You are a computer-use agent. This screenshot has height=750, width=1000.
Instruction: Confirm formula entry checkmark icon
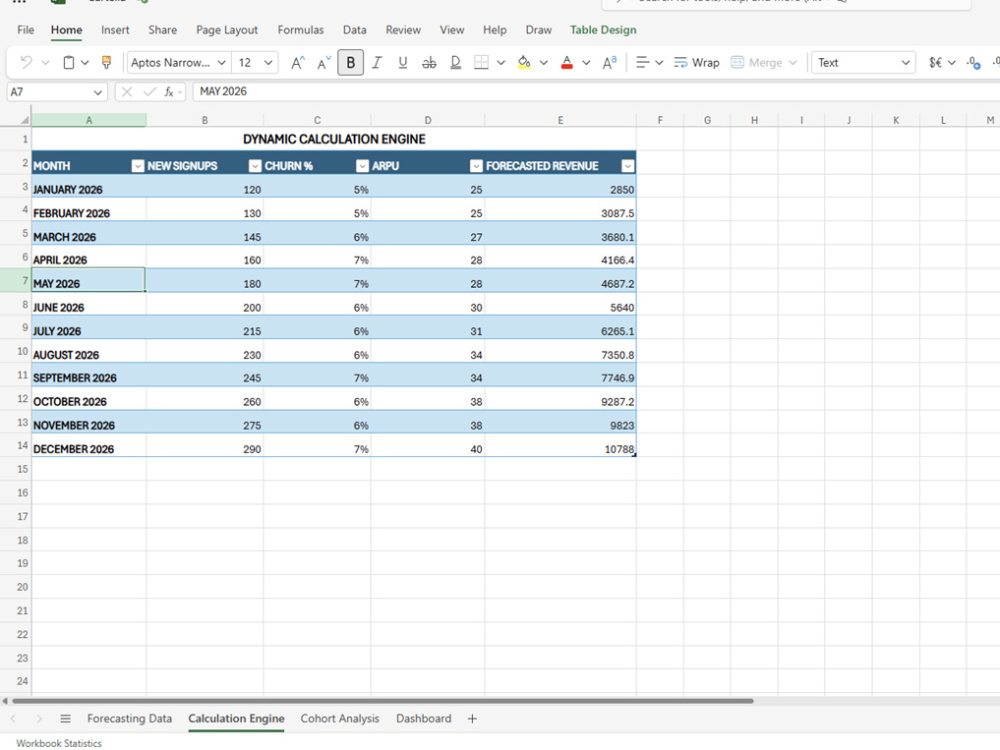149,92
